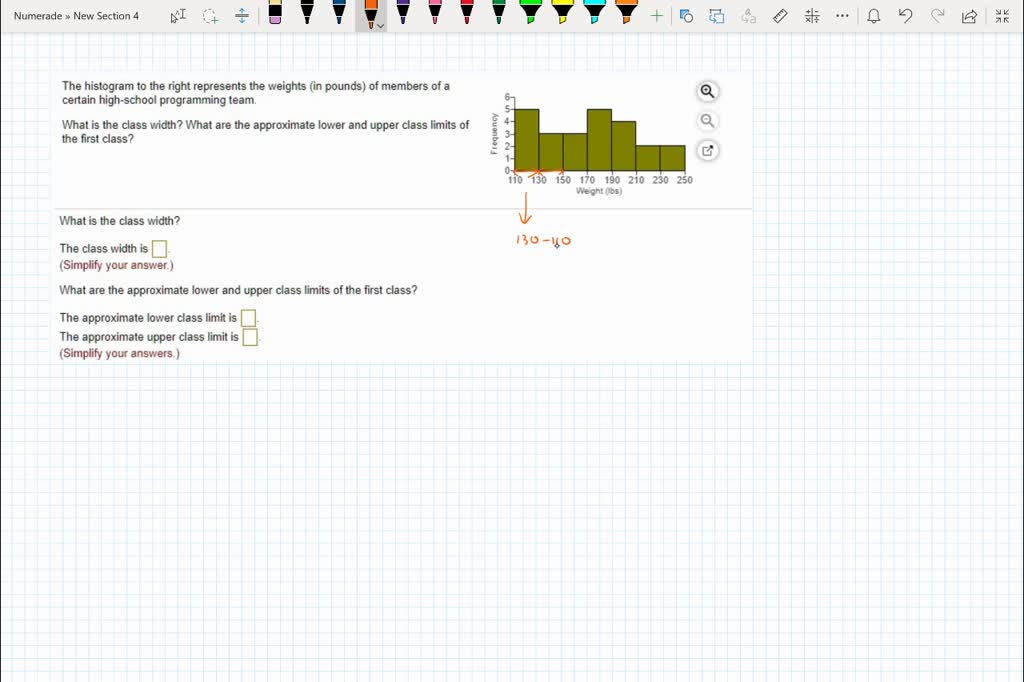Redo the last action
The width and height of the screenshot is (1024, 682).
(936, 15)
